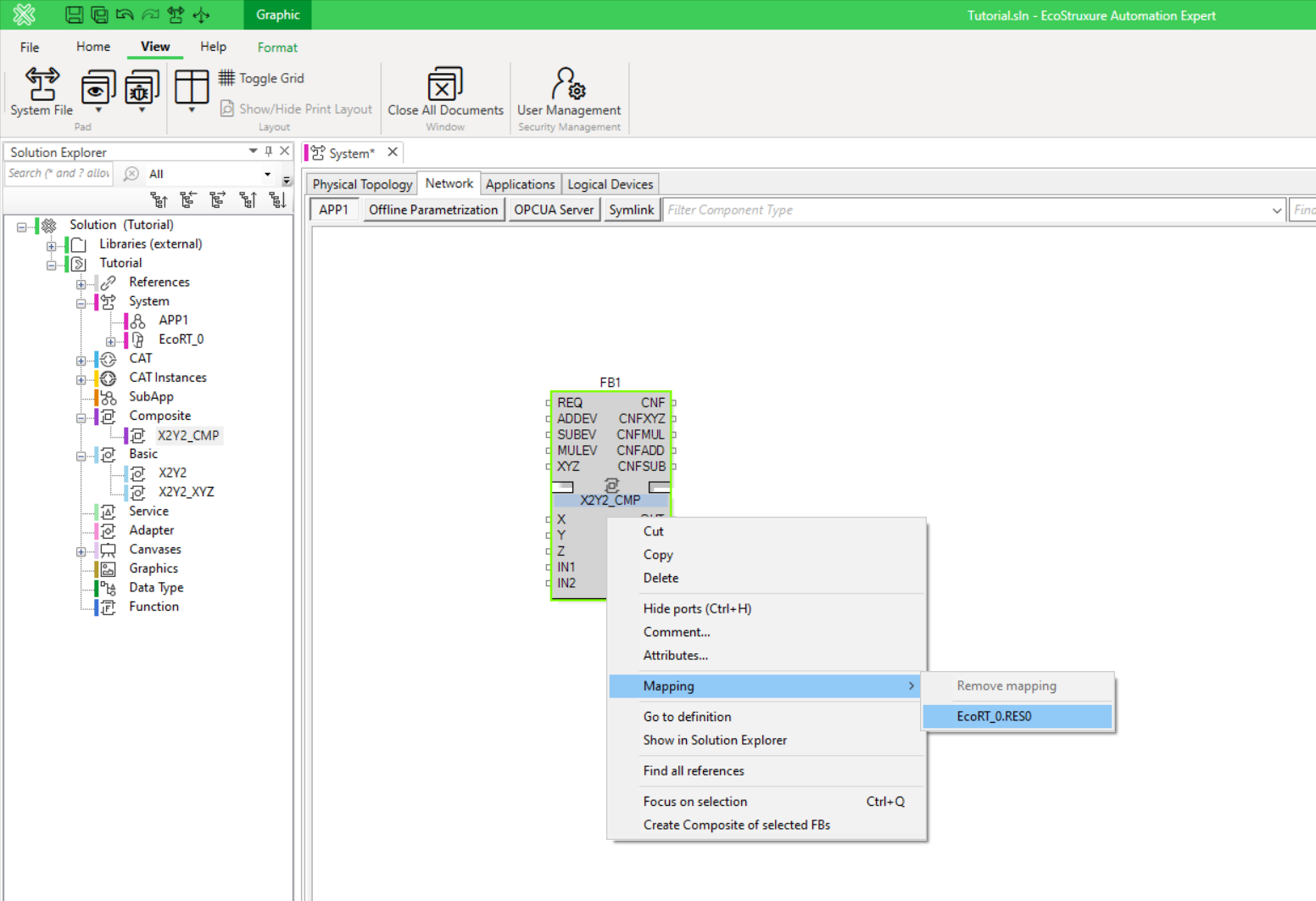Open the Help ribbon tab
This screenshot has height=901, width=1316.
click(x=213, y=47)
